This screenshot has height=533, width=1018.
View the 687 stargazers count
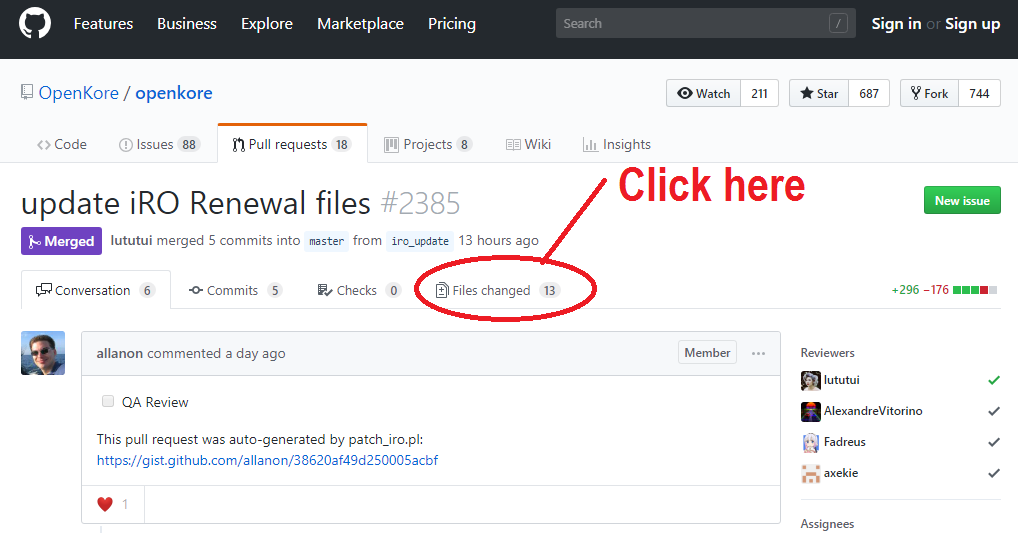tap(869, 93)
